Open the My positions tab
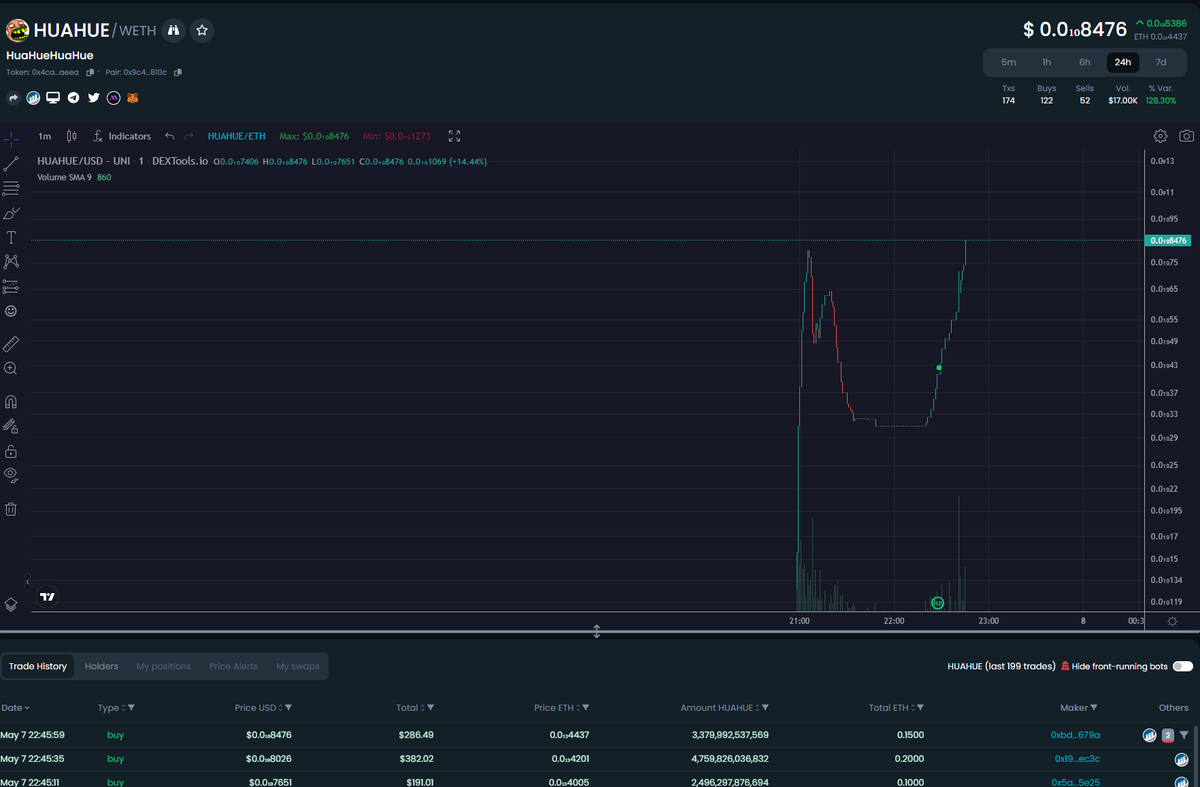The image size is (1200, 787). coord(163,666)
